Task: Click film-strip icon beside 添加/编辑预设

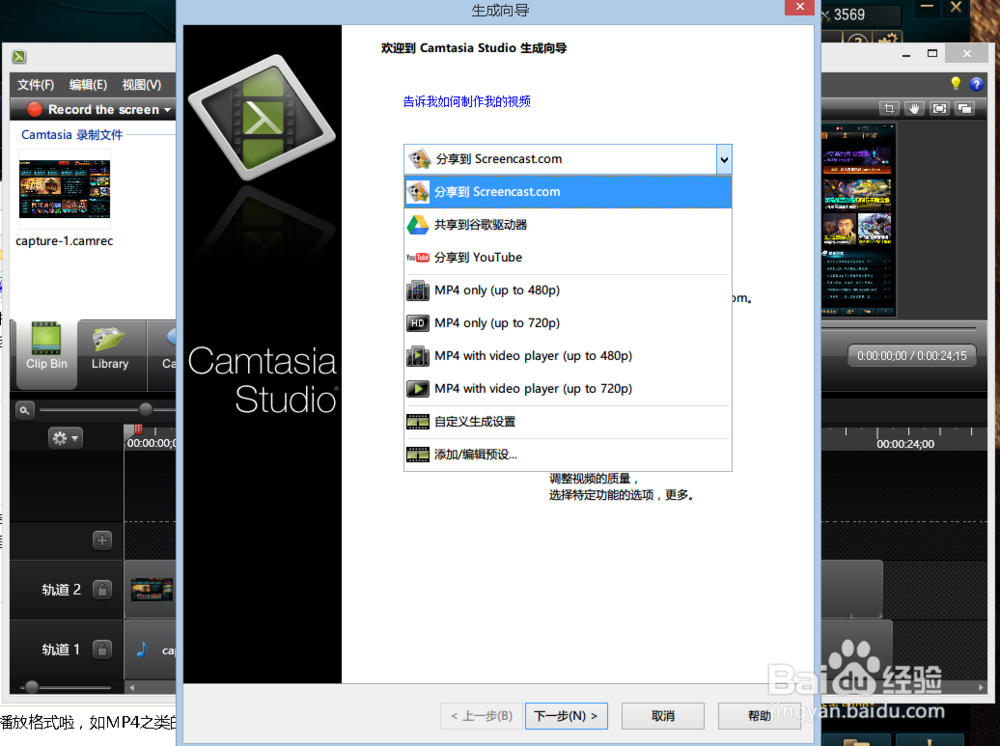Action: [418, 455]
